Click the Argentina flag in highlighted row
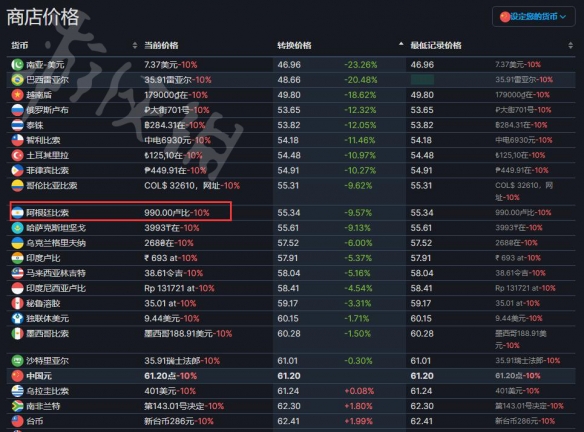Image resolution: width=584 pixels, height=432 pixels. pyautogui.click(x=17, y=213)
